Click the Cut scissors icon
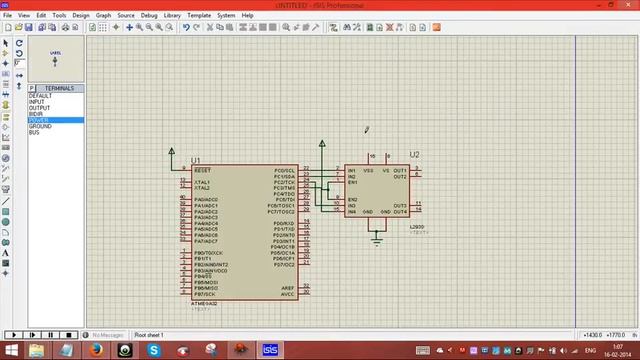 [210, 27]
